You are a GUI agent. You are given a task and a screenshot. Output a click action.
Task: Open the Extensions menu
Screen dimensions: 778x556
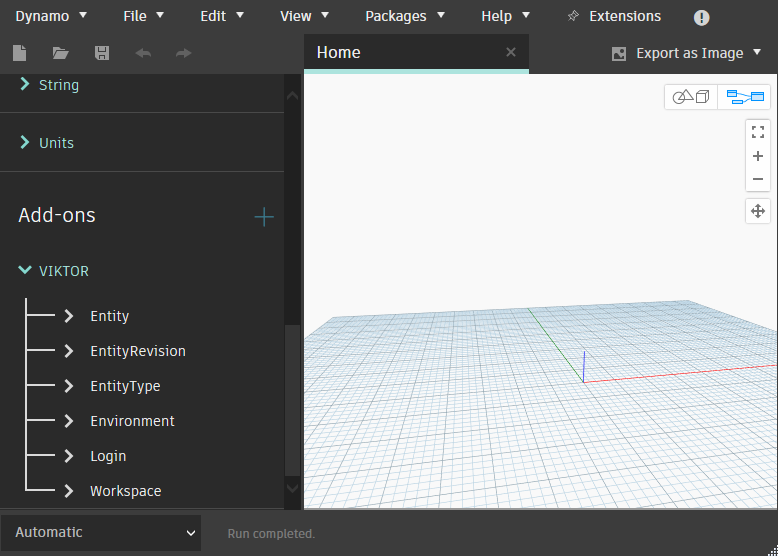(614, 16)
